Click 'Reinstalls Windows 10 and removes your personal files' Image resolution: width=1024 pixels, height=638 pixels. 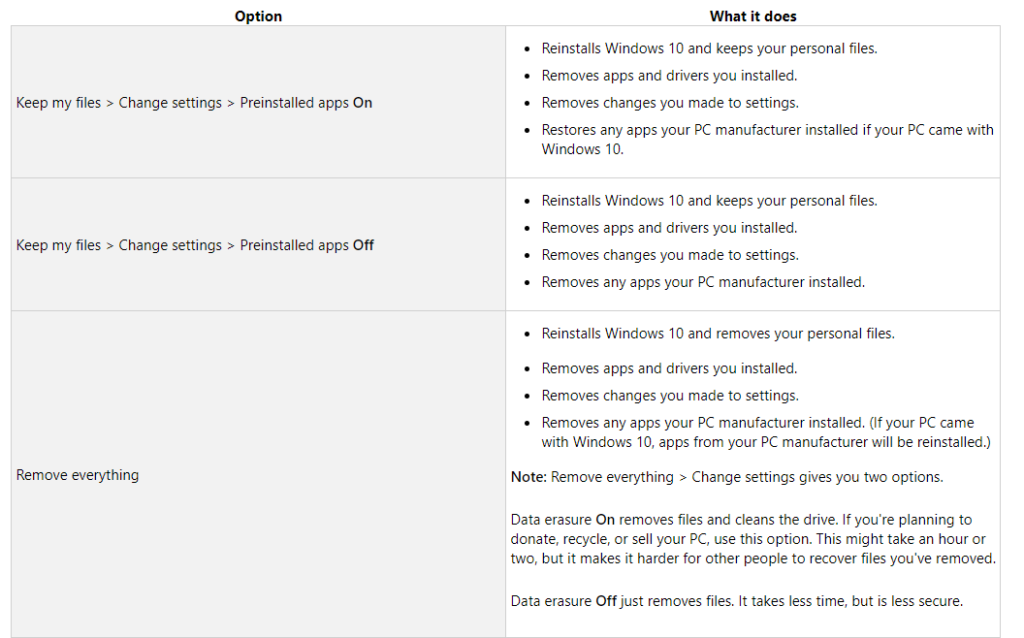pos(718,334)
